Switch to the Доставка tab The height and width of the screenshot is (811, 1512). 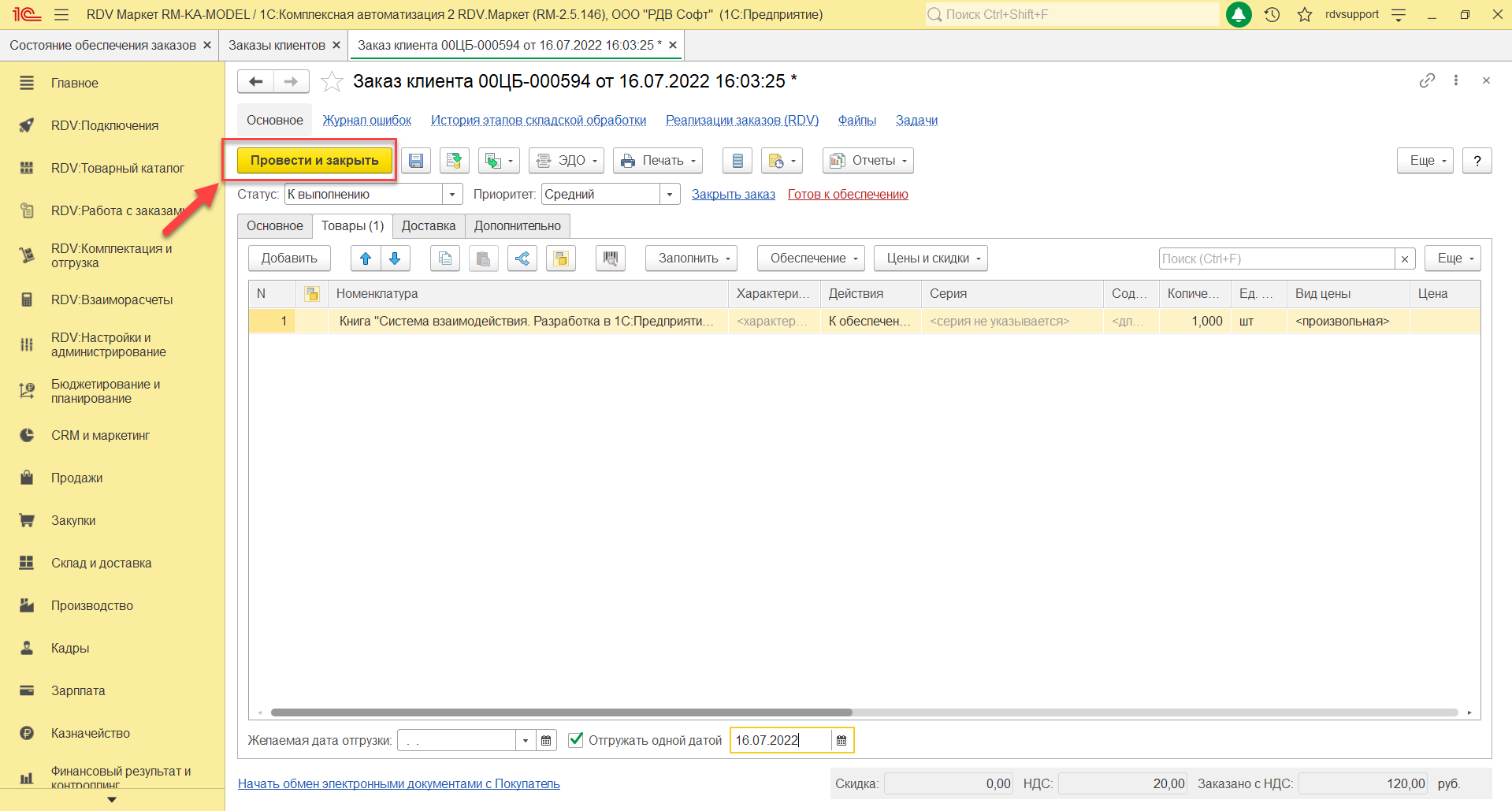click(428, 226)
